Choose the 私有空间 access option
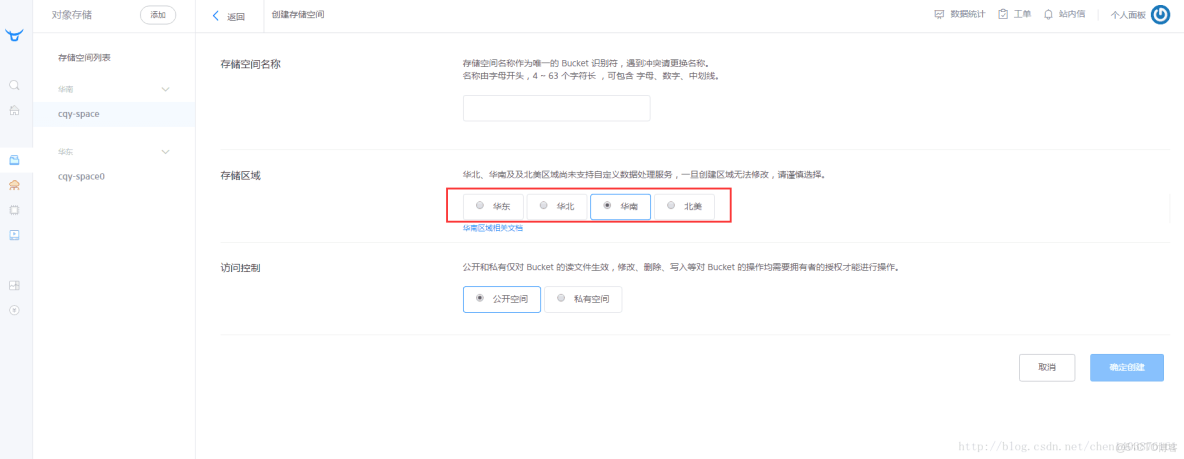1184x459 pixels. click(583, 298)
